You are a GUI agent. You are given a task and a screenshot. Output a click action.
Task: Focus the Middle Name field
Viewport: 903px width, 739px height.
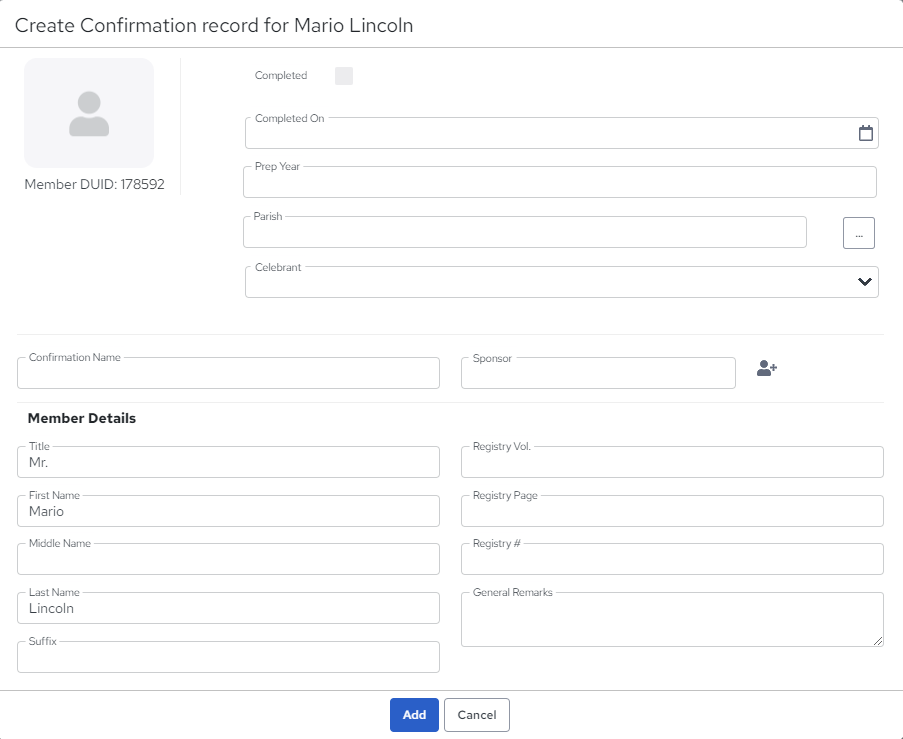tap(229, 559)
